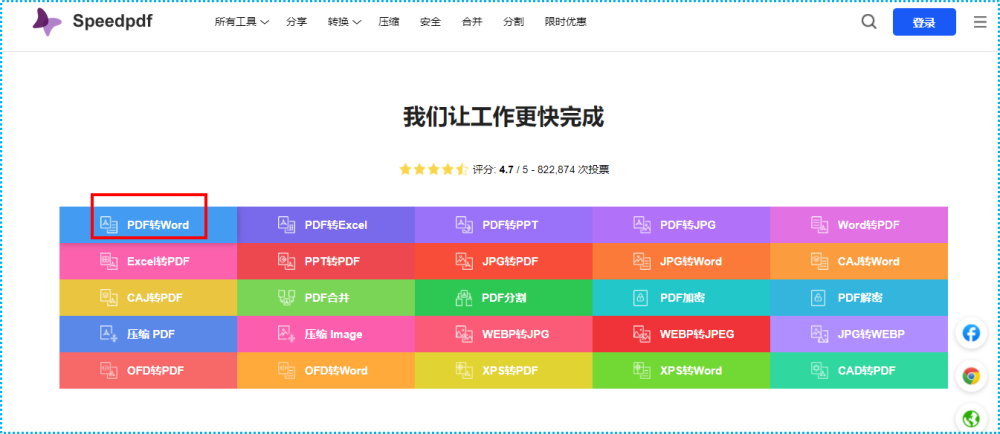Click the JPG转WEBP tile icon
The image size is (1000, 434).
click(x=820, y=333)
